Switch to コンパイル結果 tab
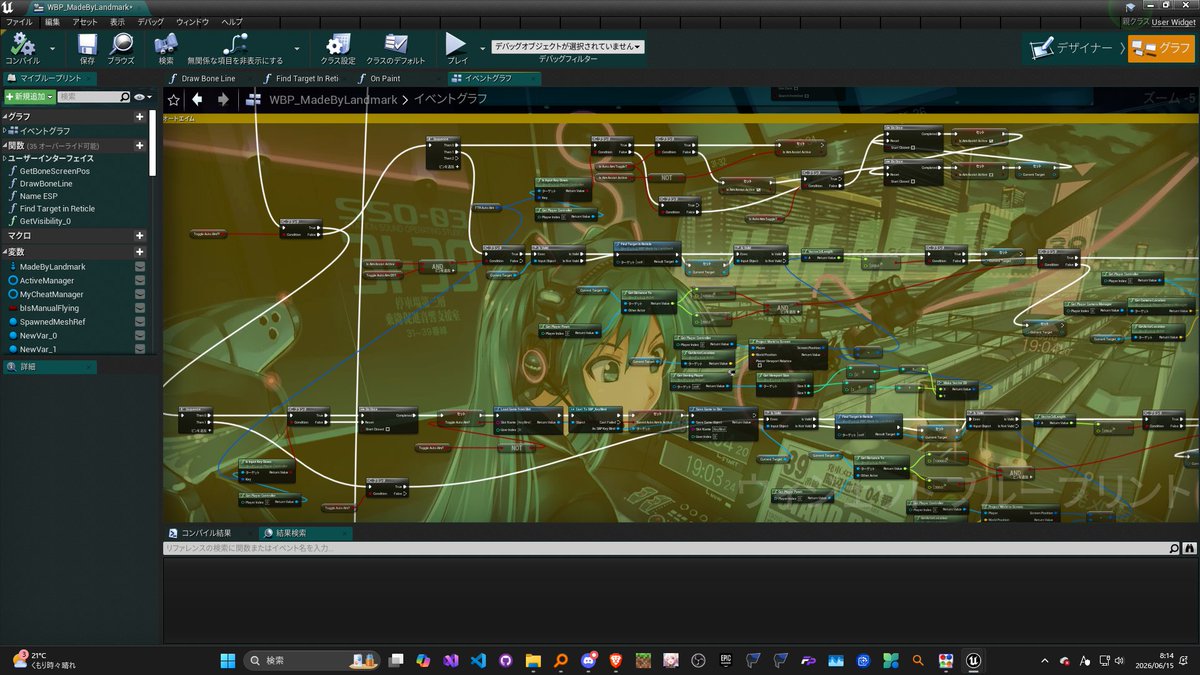 pos(206,533)
